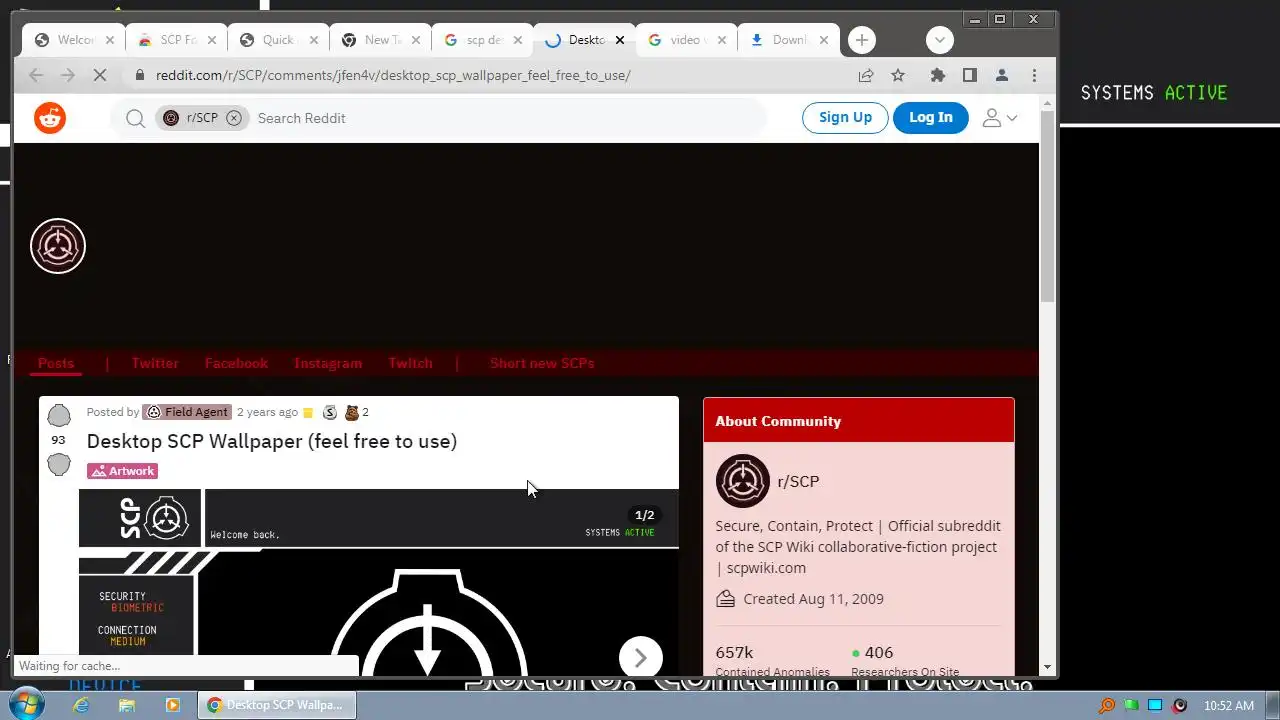This screenshot has height=720, width=1280.
Task: Click the Created Aug 11, 2009 text
Action: pyautogui.click(x=813, y=599)
